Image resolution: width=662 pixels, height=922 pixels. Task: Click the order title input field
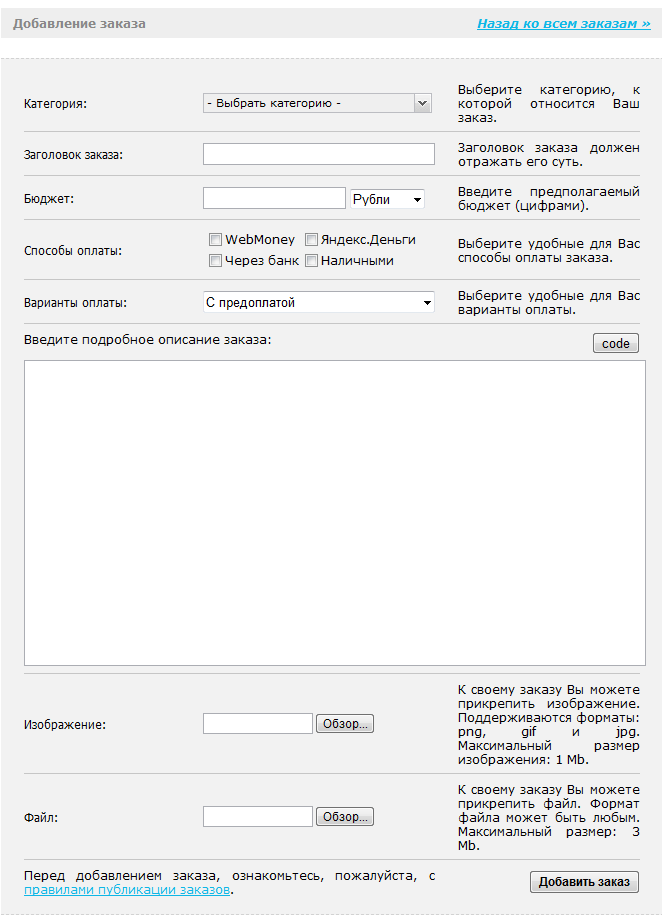[318, 154]
